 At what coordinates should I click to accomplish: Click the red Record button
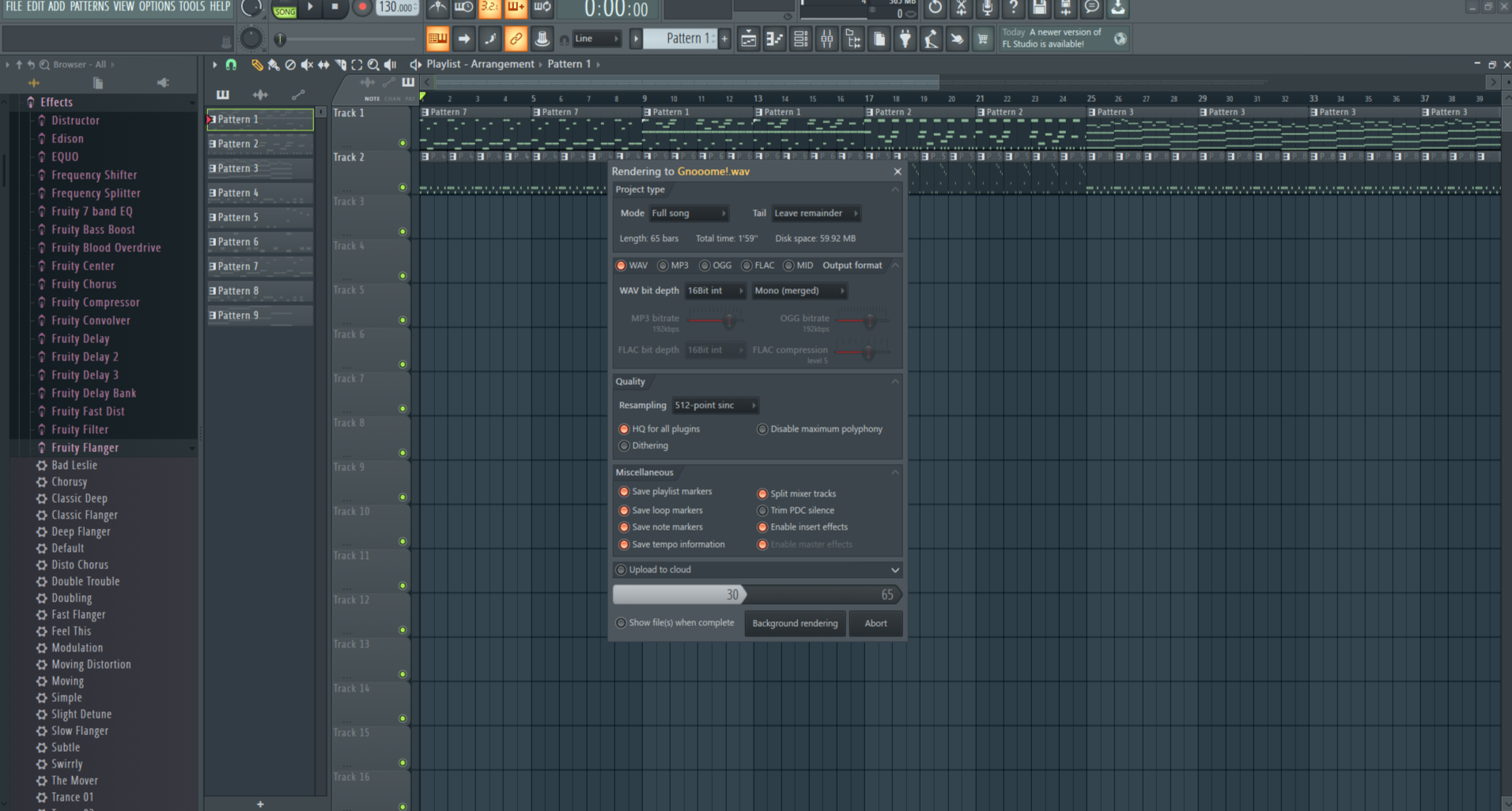362,7
